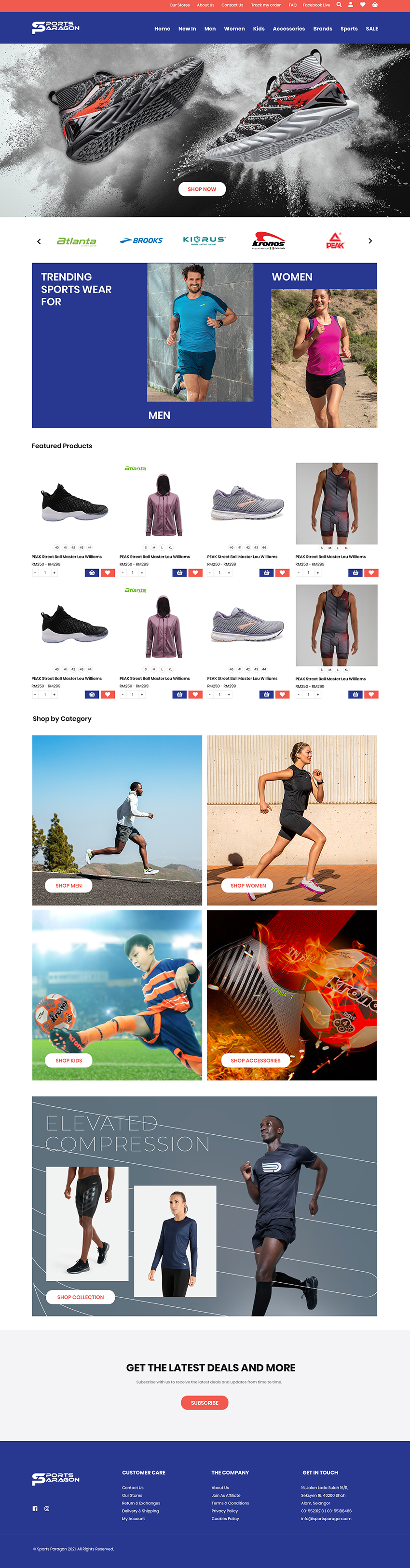Select size M on first purple hoodie
Viewport: 410px width, 1568px height.
click(153, 547)
